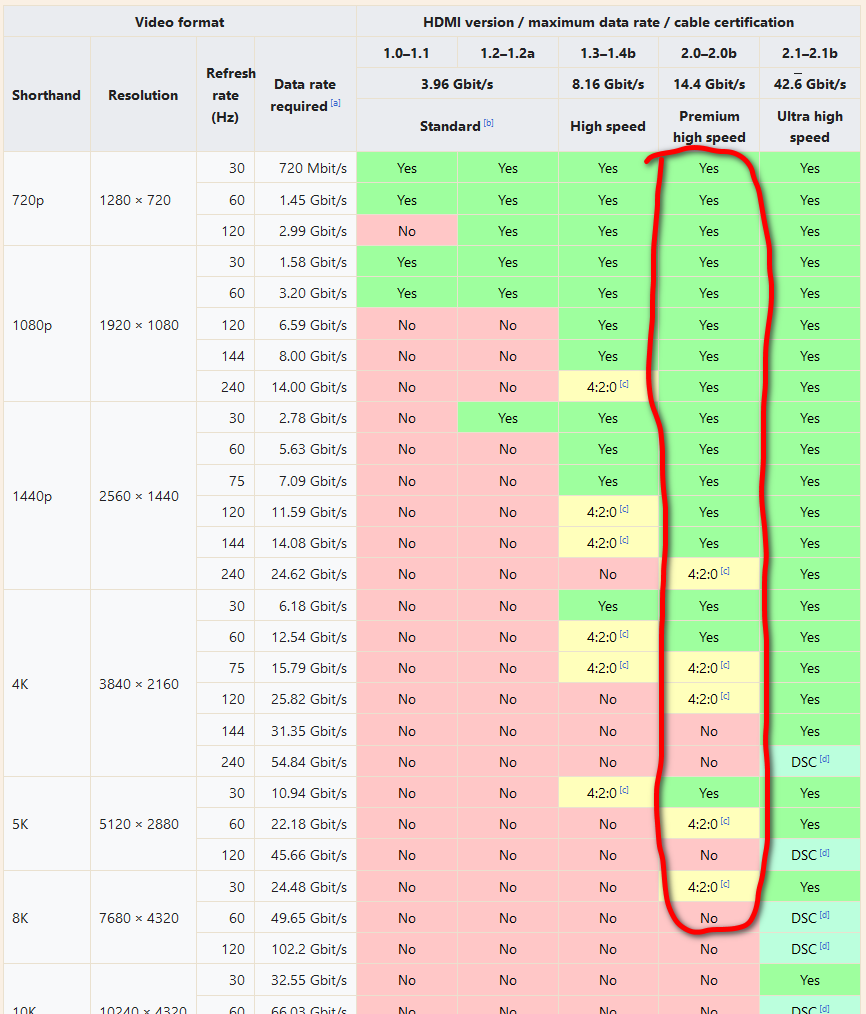Select the "5K" shorthand cell

coord(47,824)
